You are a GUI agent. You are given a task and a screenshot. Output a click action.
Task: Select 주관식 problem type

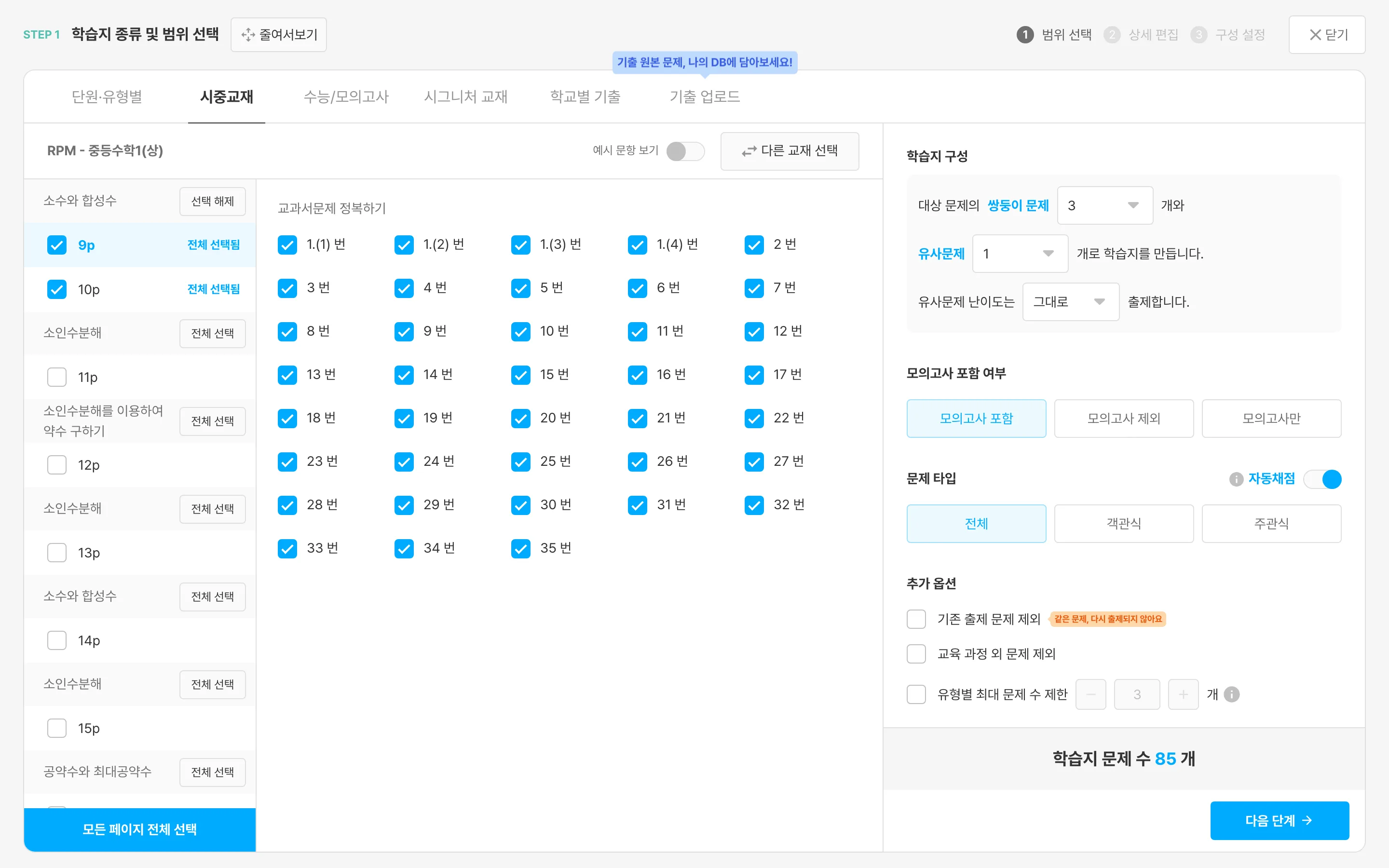click(x=1271, y=524)
